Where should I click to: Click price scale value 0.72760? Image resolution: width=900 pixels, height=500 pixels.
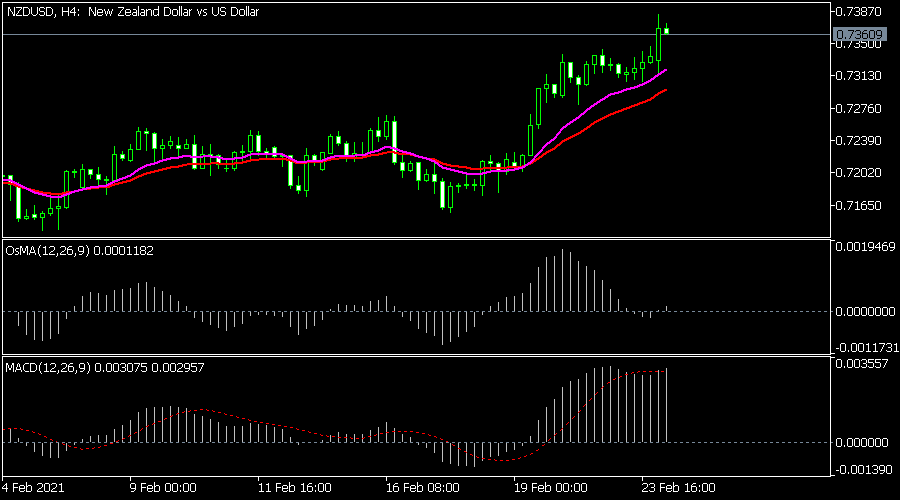858,108
